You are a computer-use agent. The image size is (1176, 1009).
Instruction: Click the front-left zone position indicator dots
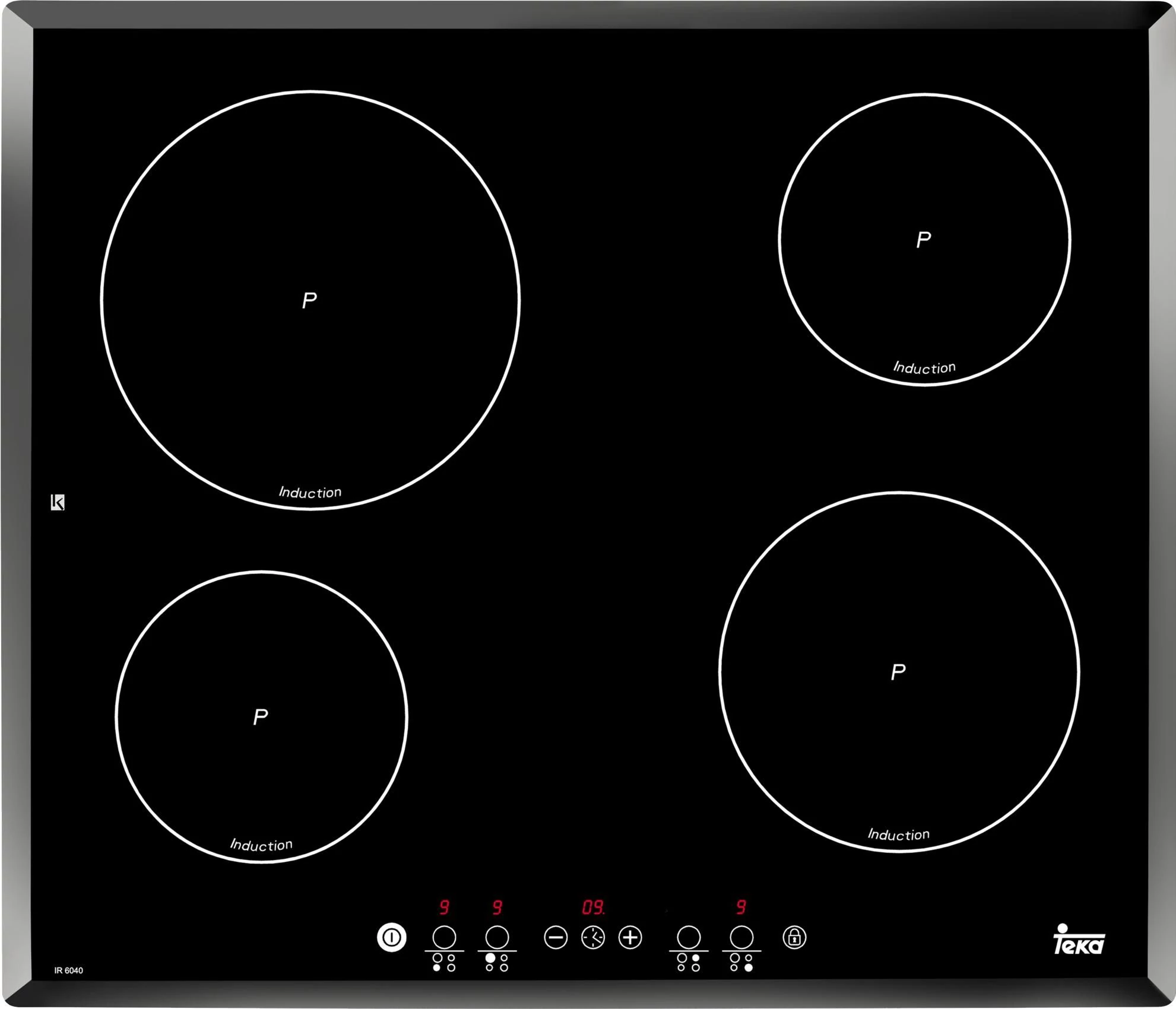click(444, 963)
